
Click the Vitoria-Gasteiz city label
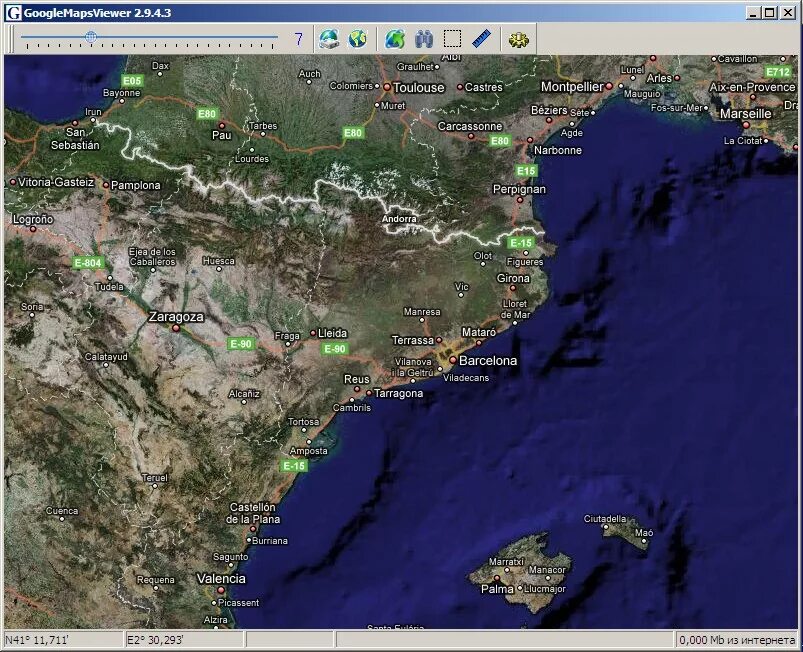[56, 182]
